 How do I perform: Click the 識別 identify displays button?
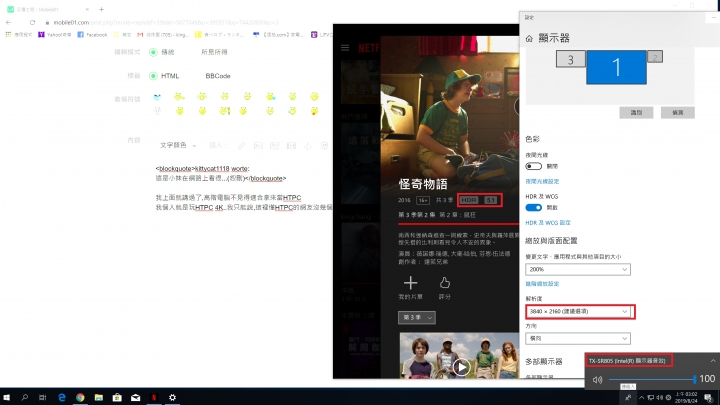(636, 112)
